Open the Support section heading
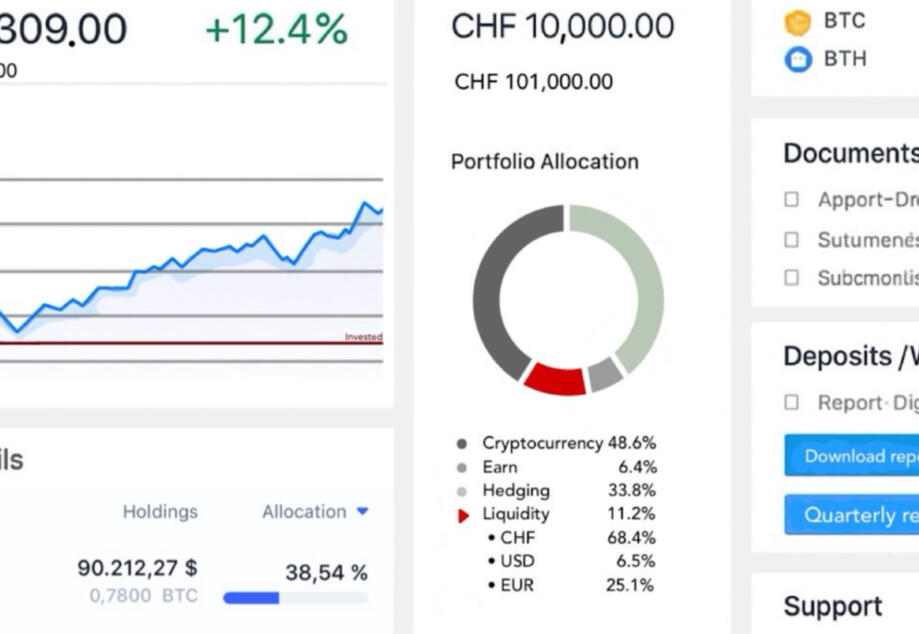 pos(832,606)
